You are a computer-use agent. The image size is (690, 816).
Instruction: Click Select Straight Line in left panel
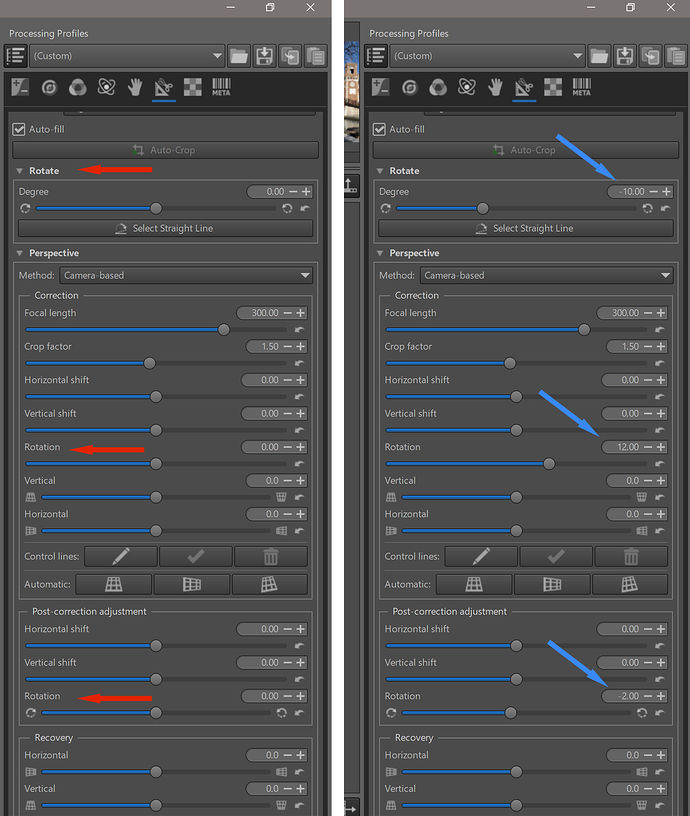pyautogui.click(x=164, y=228)
